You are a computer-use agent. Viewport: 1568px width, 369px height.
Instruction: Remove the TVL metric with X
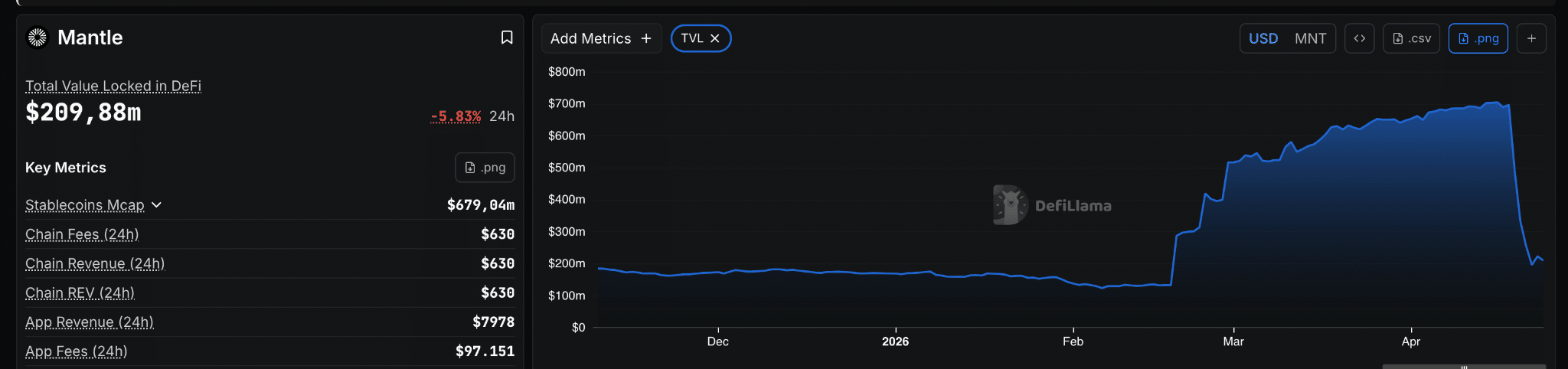[x=715, y=38]
